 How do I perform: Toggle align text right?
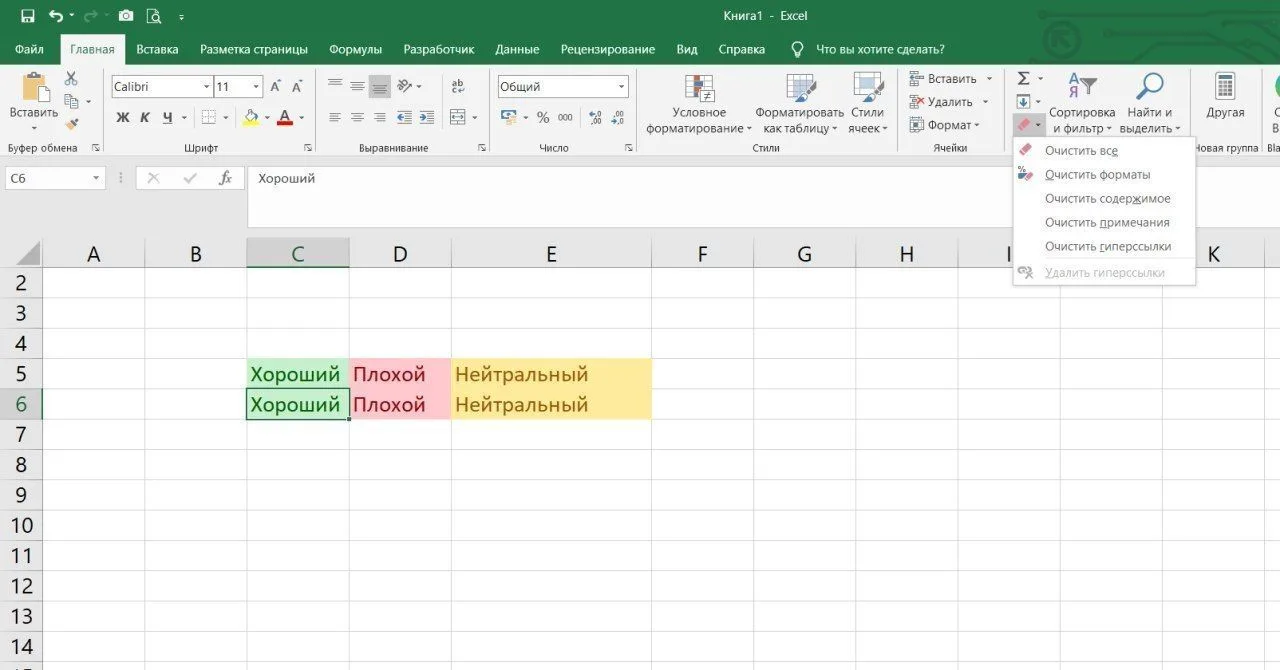pos(379,117)
